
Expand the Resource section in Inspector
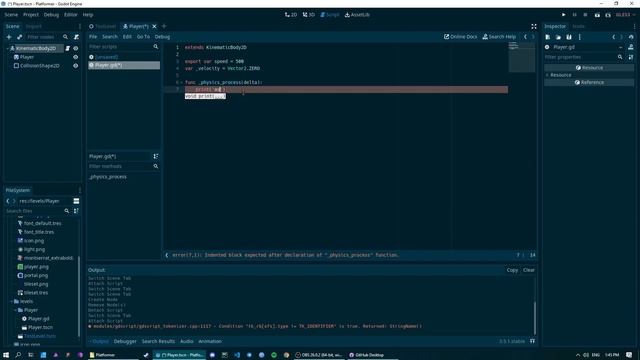[547, 75]
